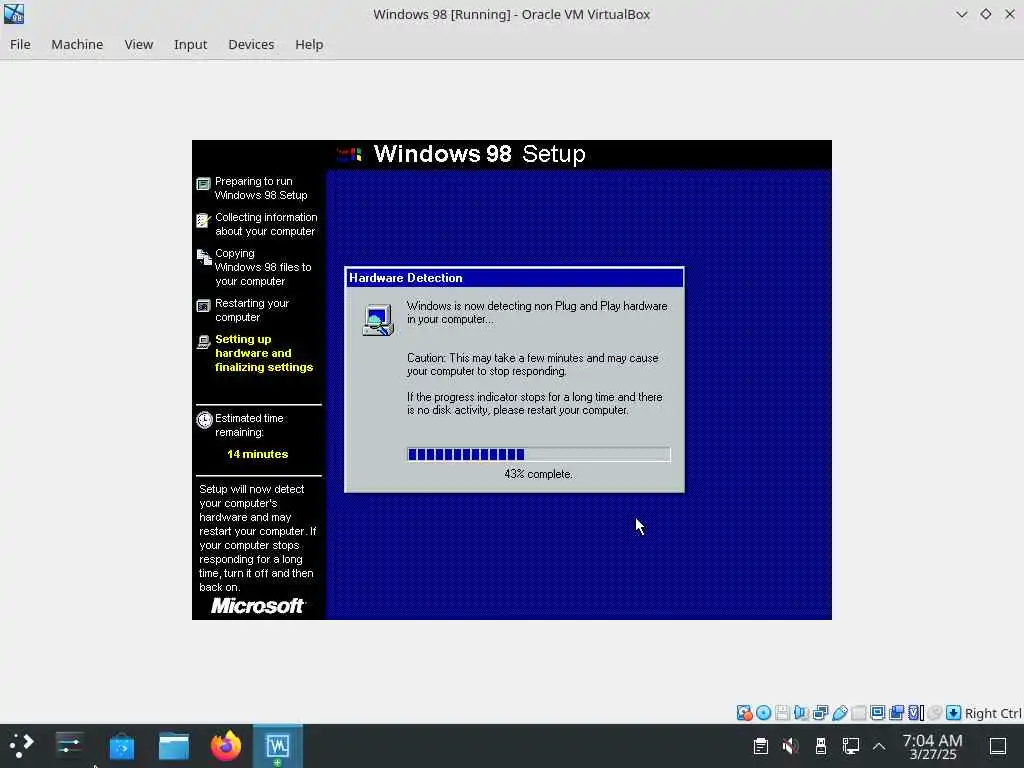Click 'Collecting information about your computer' step

click(266, 224)
